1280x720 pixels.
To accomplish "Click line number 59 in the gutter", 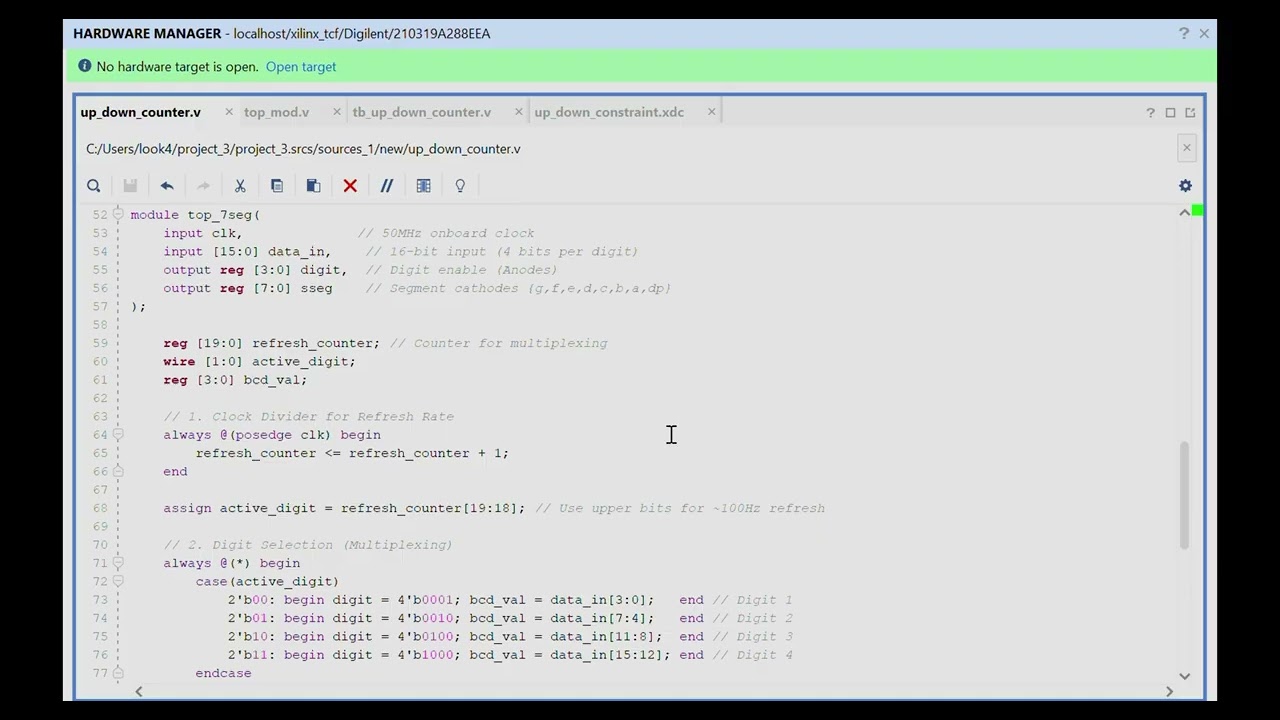I will click(99, 343).
